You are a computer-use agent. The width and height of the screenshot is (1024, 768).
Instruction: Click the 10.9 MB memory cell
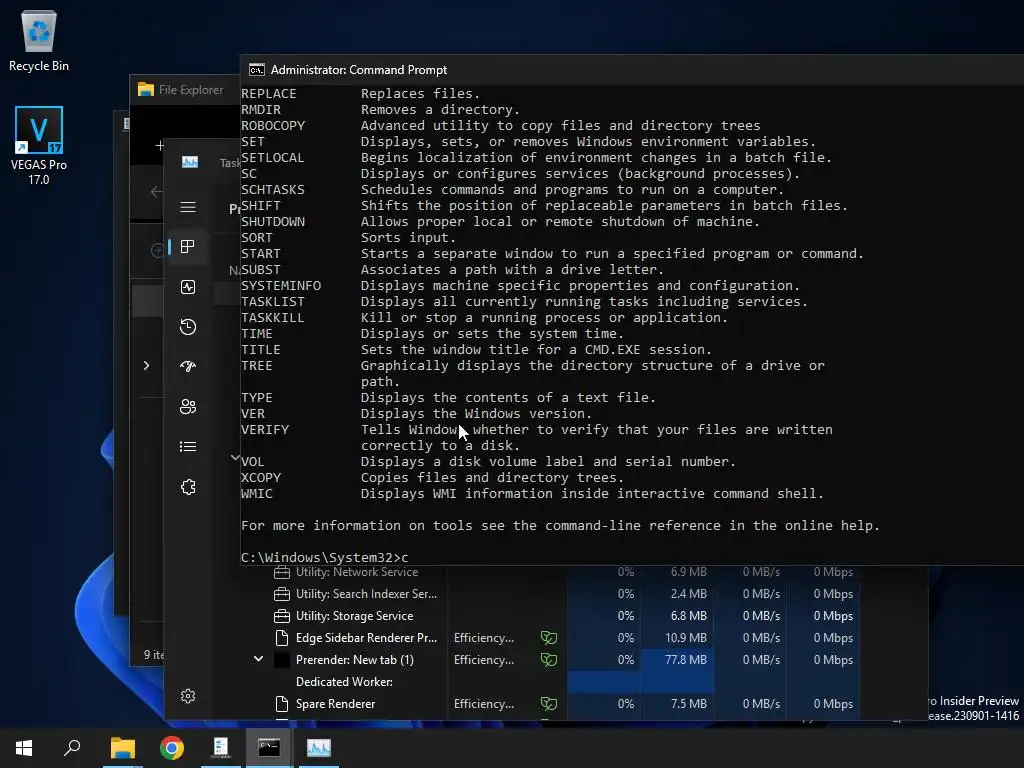[x=678, y=638]
